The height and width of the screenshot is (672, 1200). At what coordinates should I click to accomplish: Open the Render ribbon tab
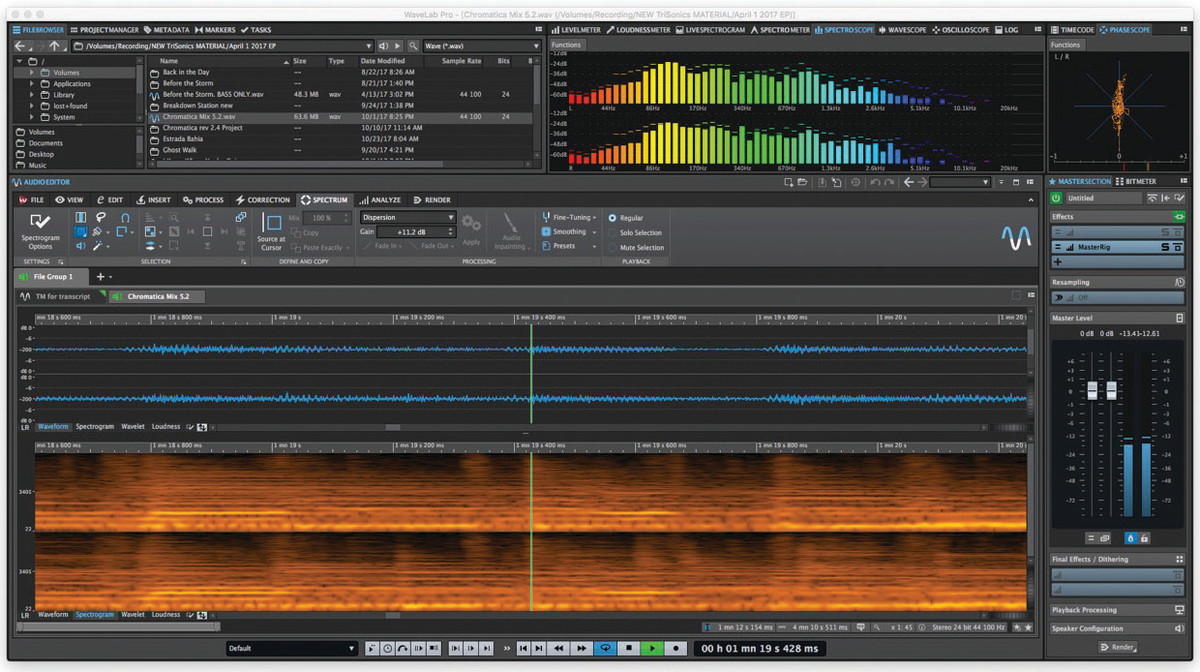[x=431, y=200]
